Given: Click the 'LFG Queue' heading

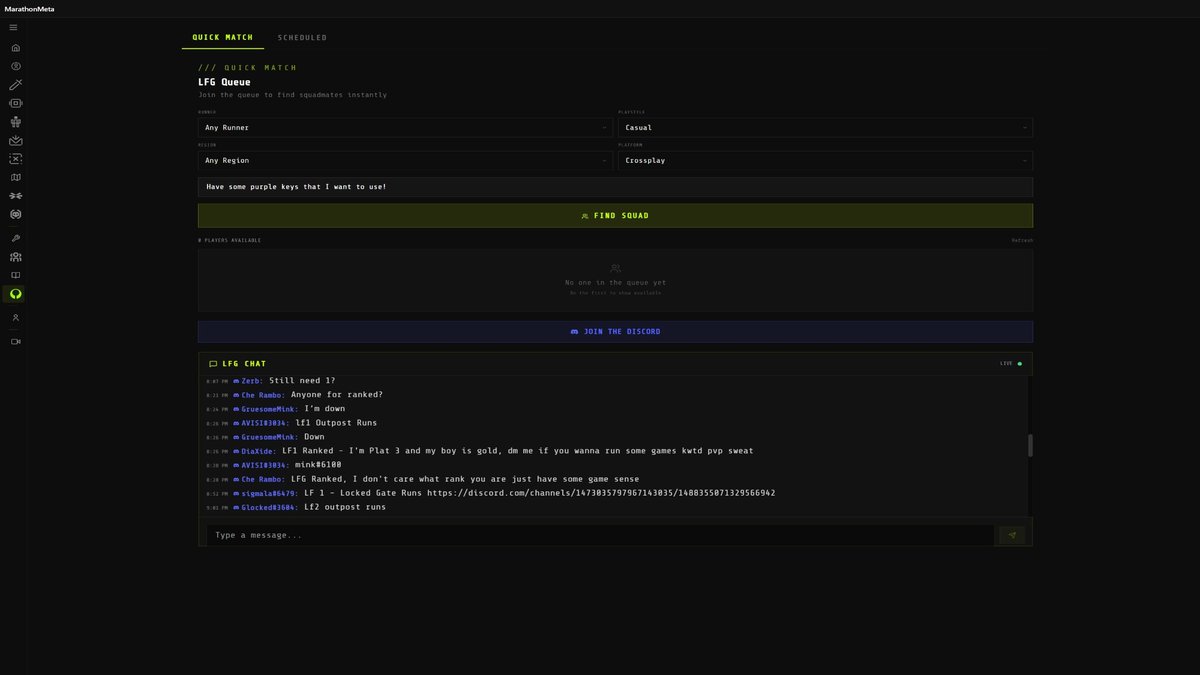Looking at the screenshot, I should point(224,82).
